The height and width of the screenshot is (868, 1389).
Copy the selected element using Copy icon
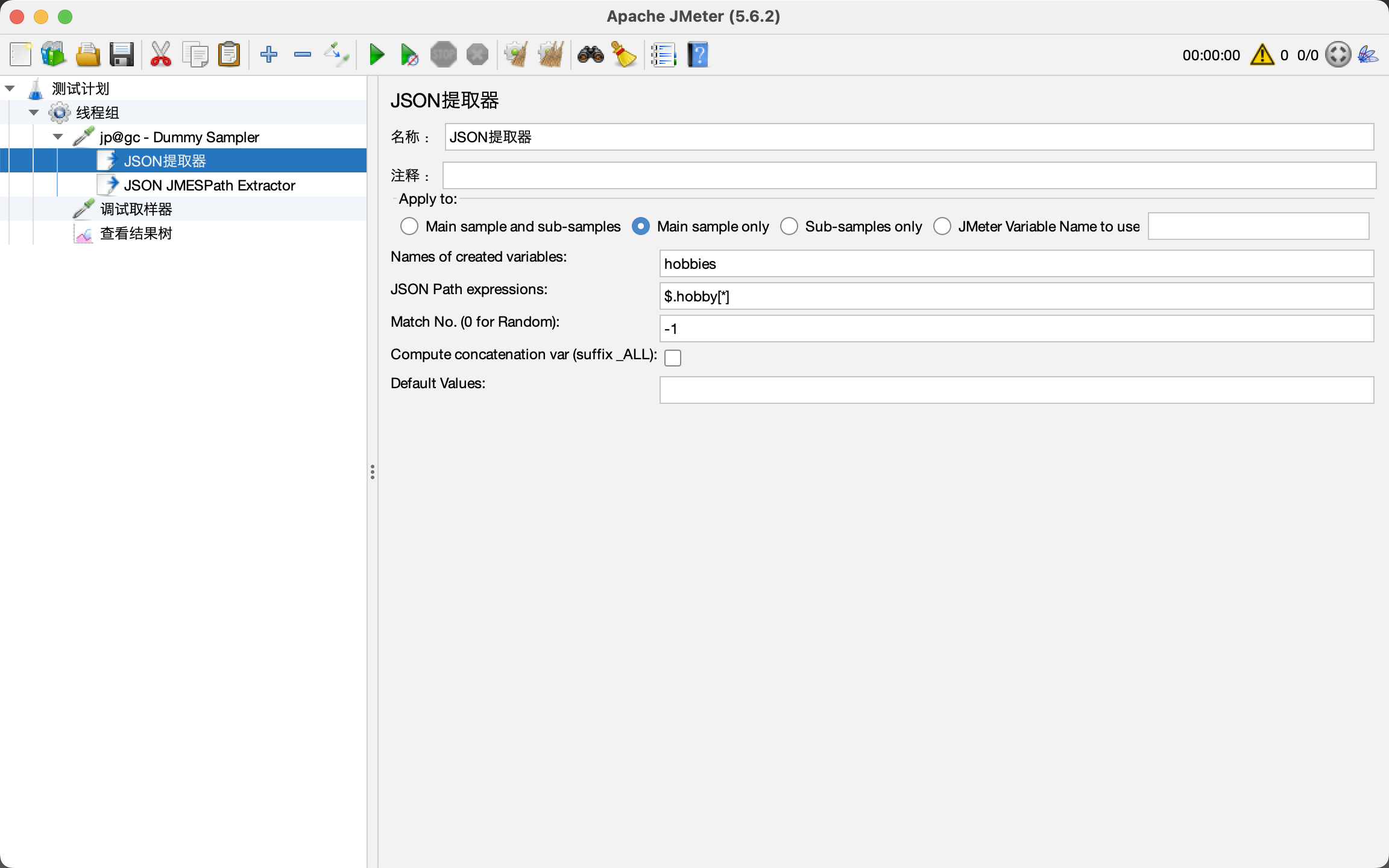click(x=195, y=55)
